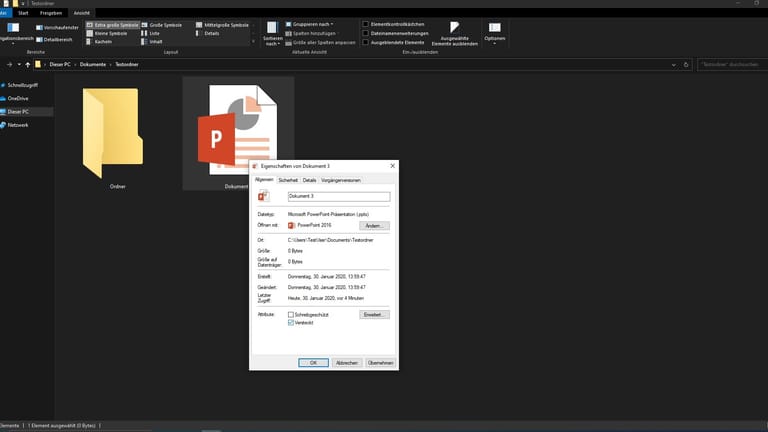
Task: Check the Schreibgeschützt attribute
Action: (291, 314)
